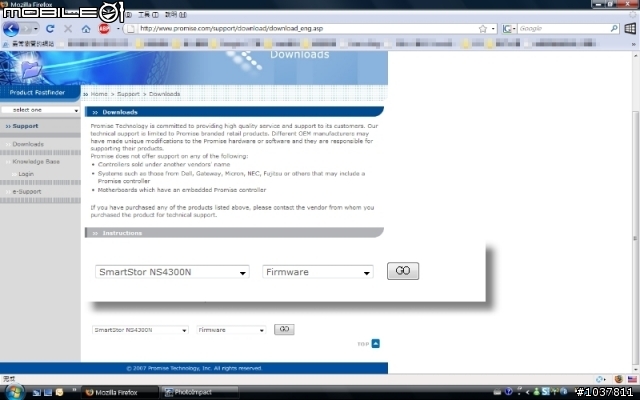Open the Product Fastfinder 'select one' dropdown
The width and height of the screenshot is (640, 400).
pyautogui.click(x=40, y=110)
